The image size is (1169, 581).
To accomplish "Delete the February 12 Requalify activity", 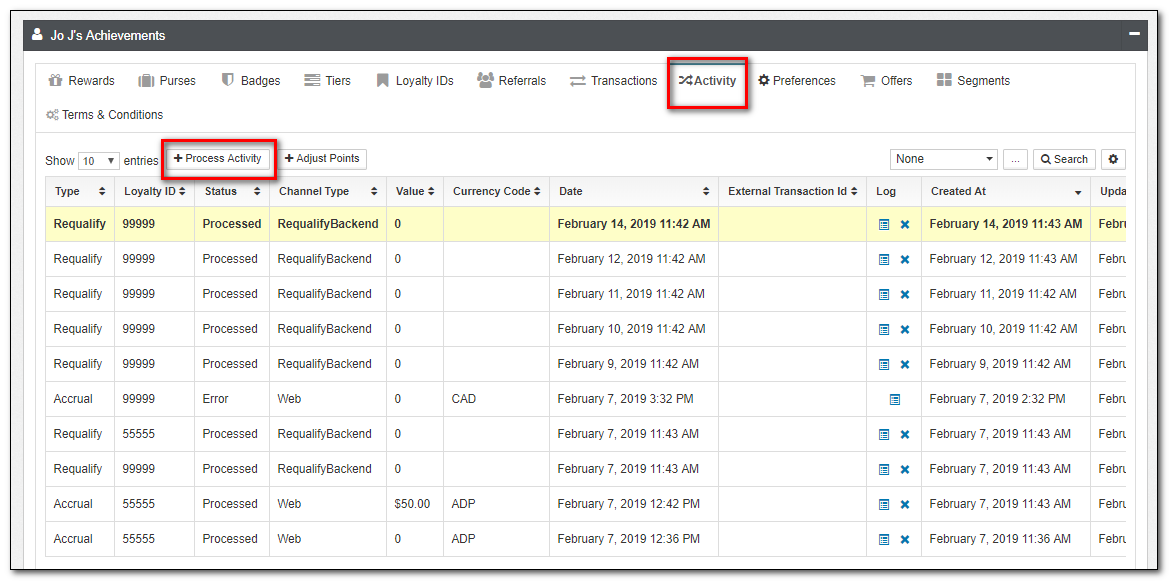I will [905, 260].
